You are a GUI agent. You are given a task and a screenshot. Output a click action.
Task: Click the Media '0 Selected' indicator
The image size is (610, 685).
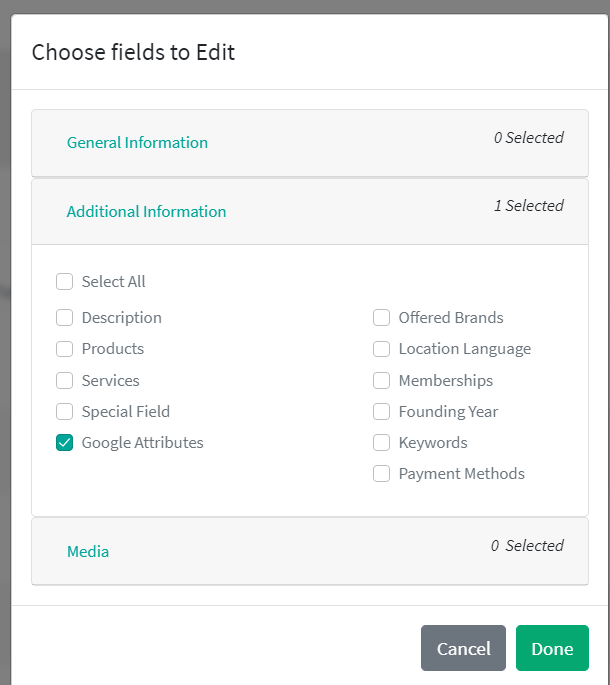(527, 546)
